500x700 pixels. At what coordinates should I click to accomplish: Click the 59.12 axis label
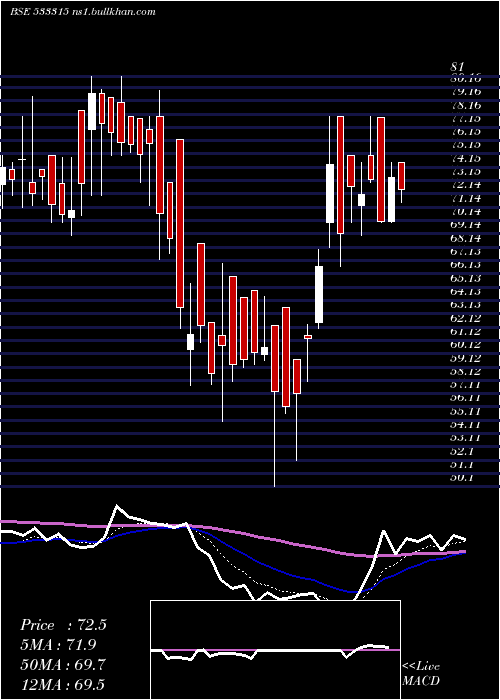coord(465,358)
